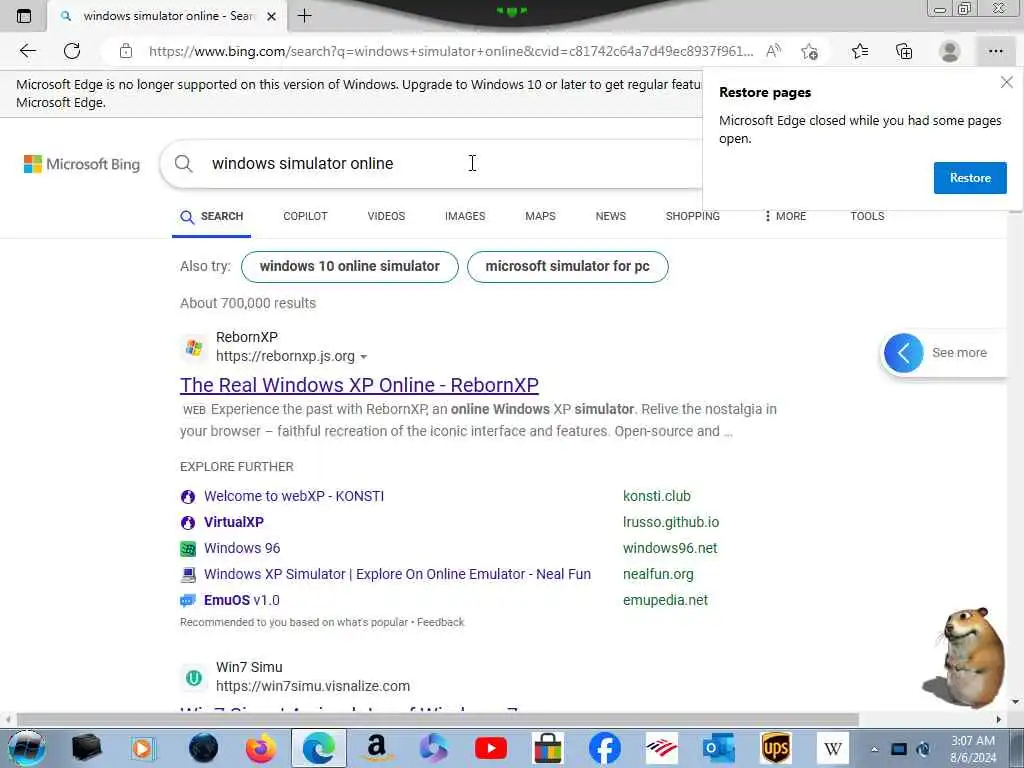The width and height of the screenshot is (1024, 768).
Task: Open the Favorites list icon
Action: point(860,51)
